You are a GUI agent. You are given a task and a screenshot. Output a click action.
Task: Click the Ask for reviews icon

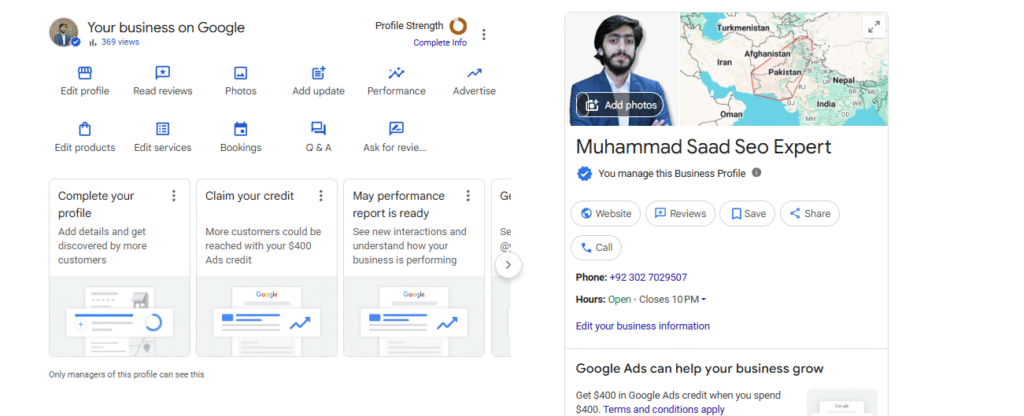click(x=396, y=129)
